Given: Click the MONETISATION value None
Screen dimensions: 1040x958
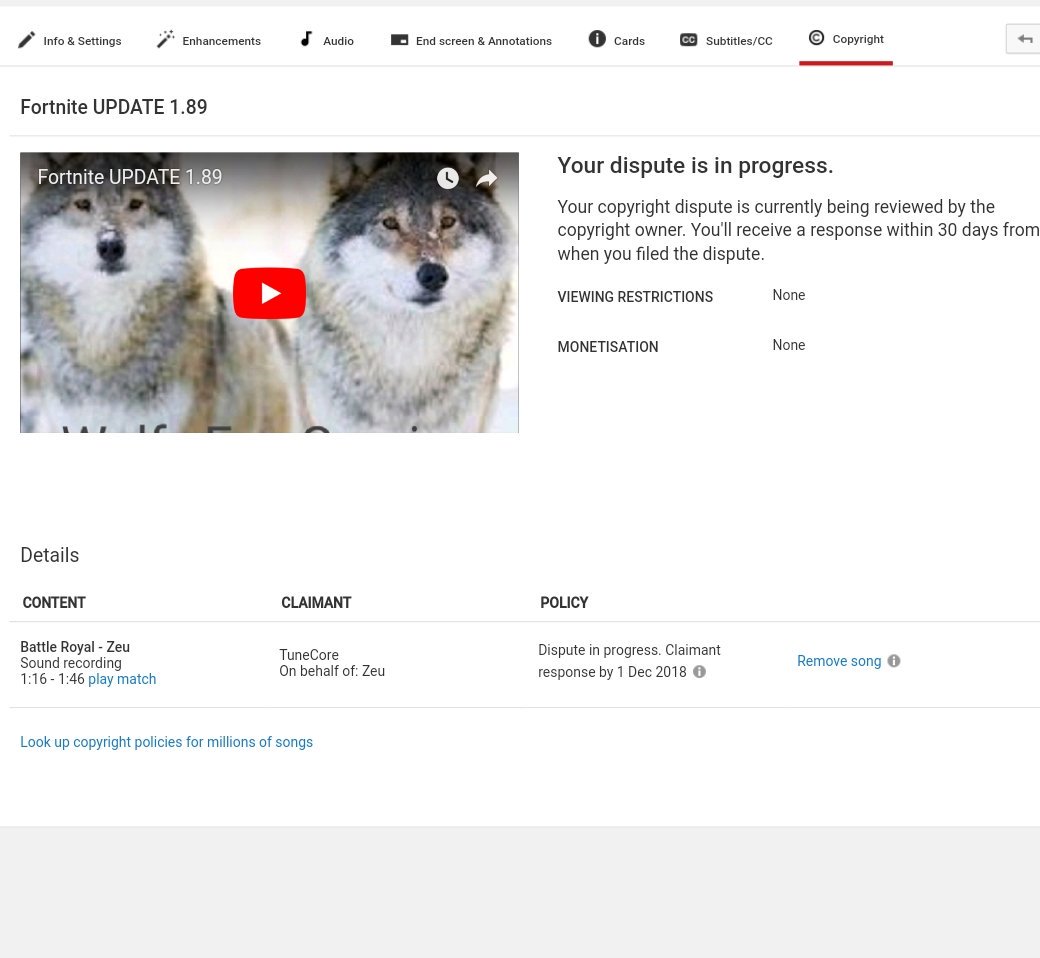Looking at the screenshot, I should (789, 345).
